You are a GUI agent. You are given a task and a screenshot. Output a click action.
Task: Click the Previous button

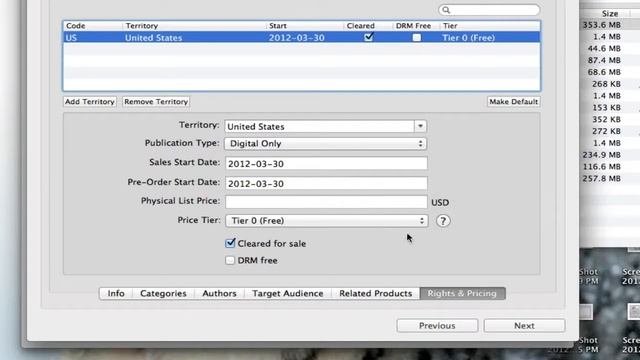437,326
